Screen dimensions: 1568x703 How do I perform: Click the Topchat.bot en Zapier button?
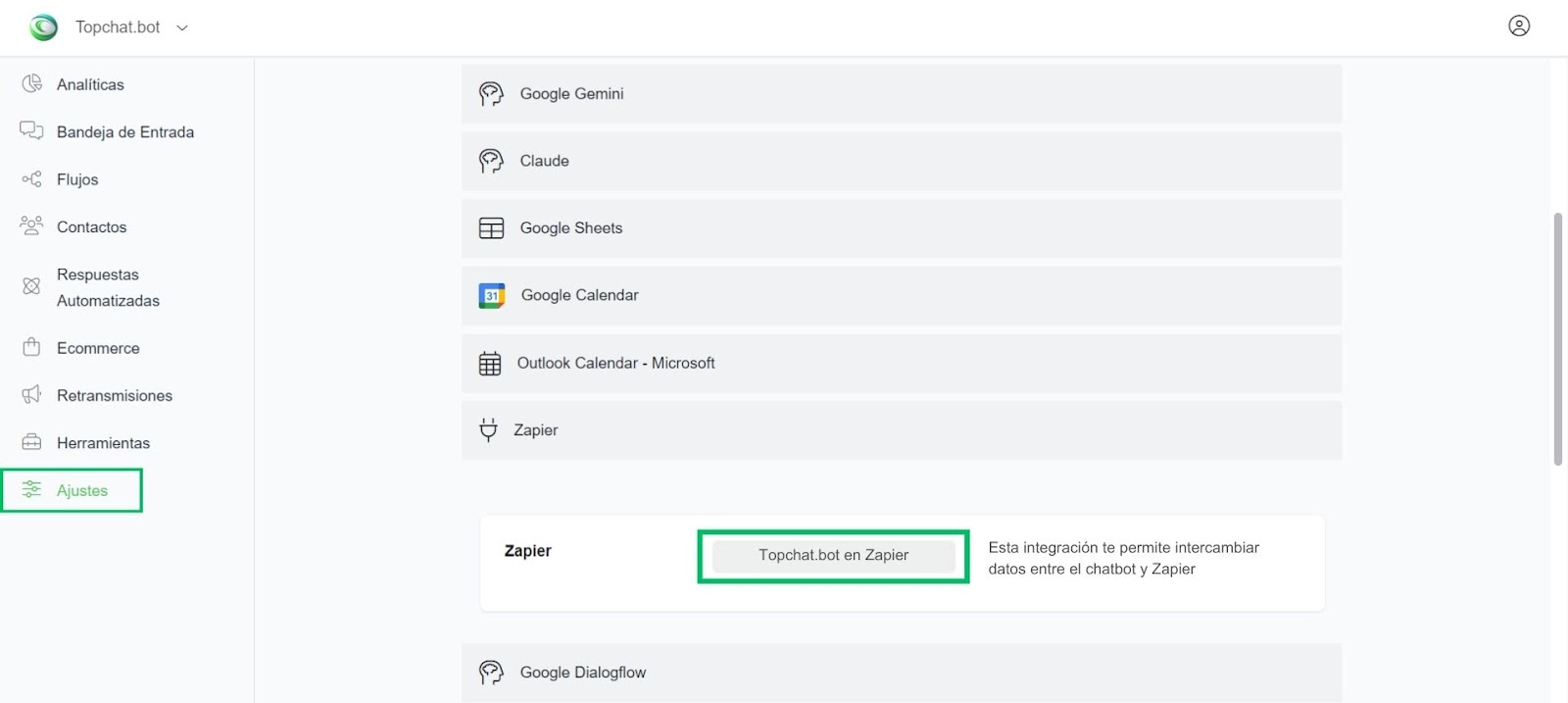pyautogui.click(x=834, y=556)
